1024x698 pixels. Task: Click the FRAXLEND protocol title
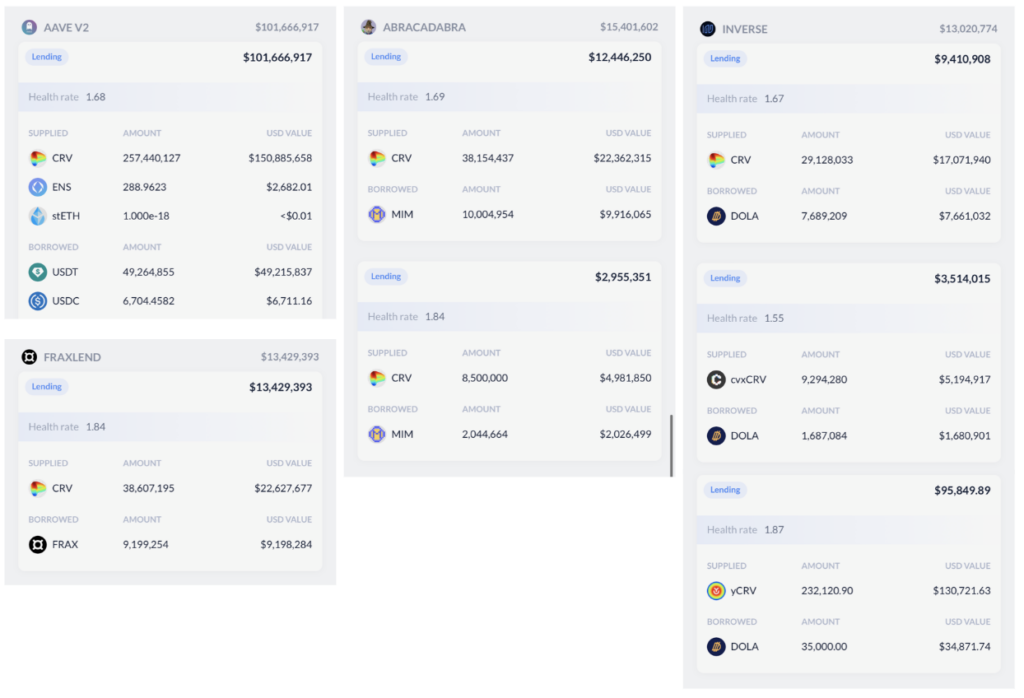[x=72, y=357]
